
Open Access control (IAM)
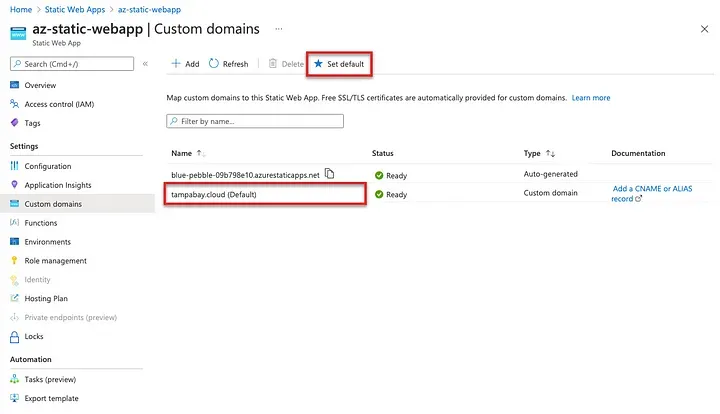pyautogui.click(x=59, y=104)
